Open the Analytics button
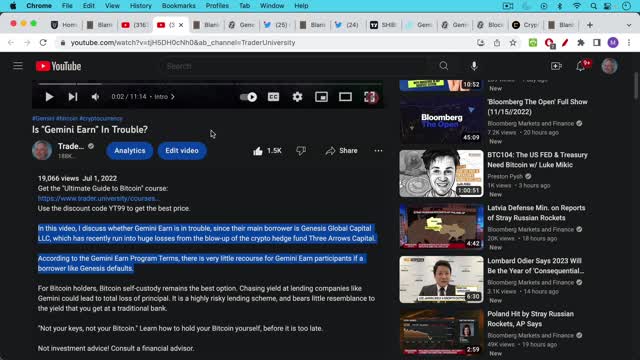640x360 pixels. (130, 151)
